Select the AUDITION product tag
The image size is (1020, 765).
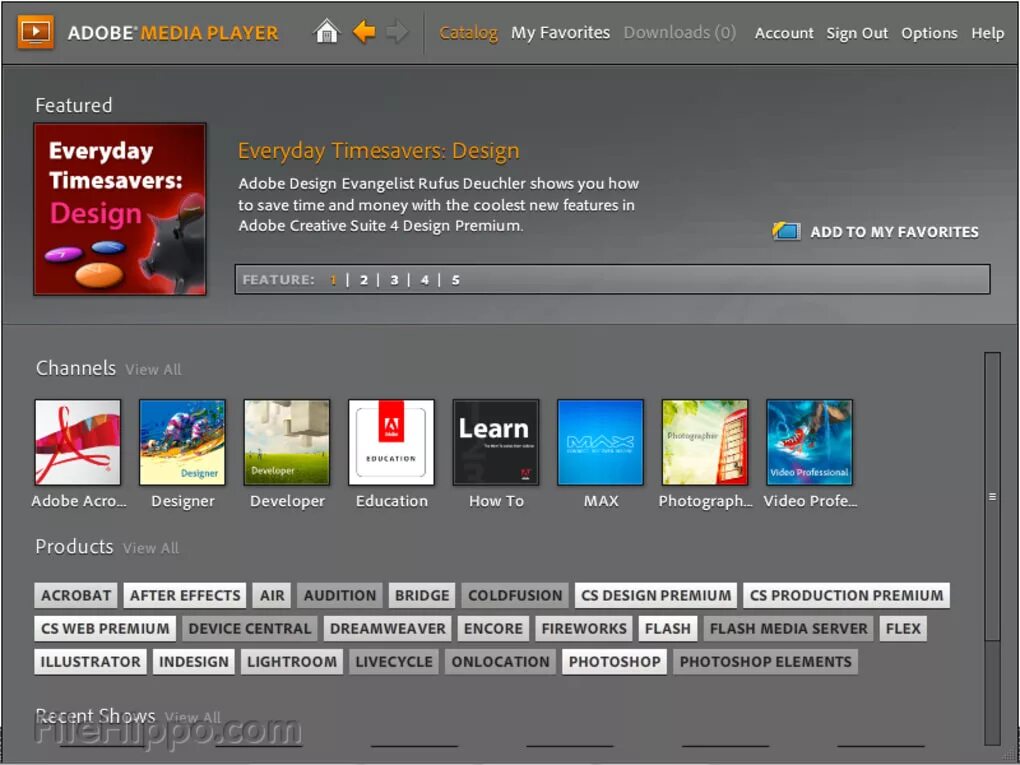[340, 595]
